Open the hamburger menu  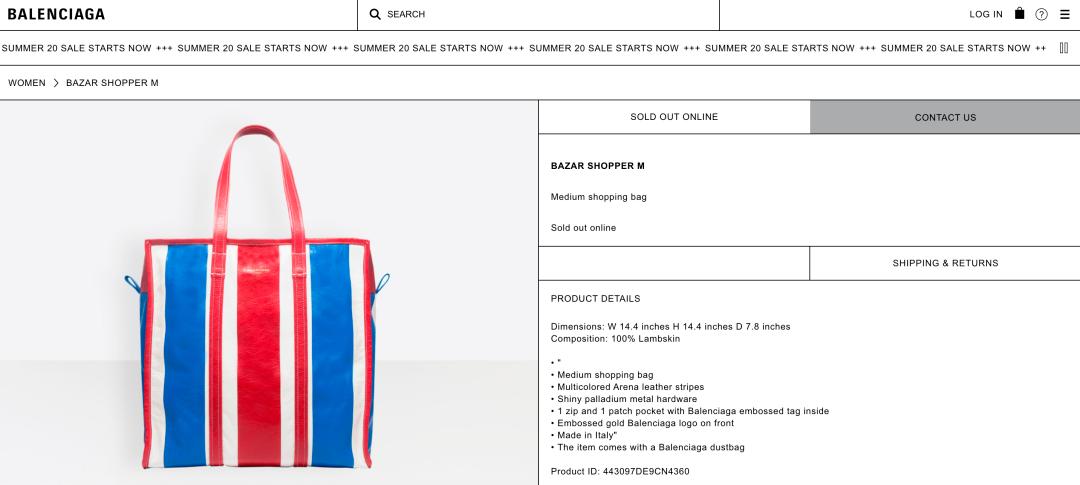pos(1064,15)
